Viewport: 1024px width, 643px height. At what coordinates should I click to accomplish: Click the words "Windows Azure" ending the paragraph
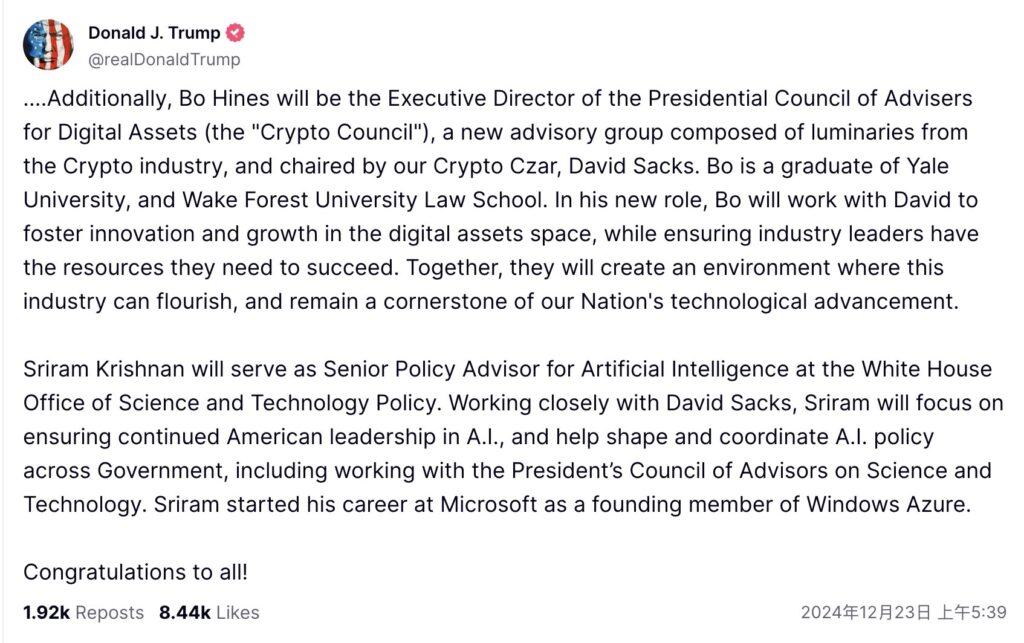coord(887,505)
